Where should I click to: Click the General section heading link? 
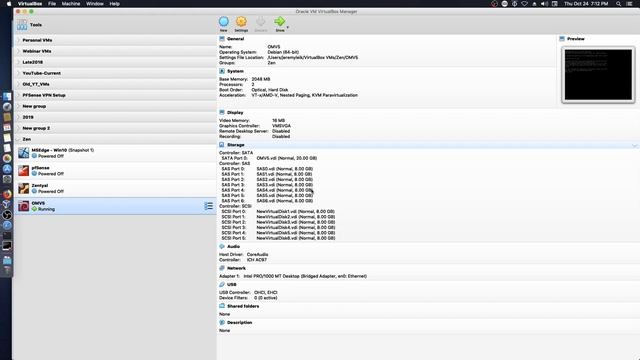click(236, 39)
